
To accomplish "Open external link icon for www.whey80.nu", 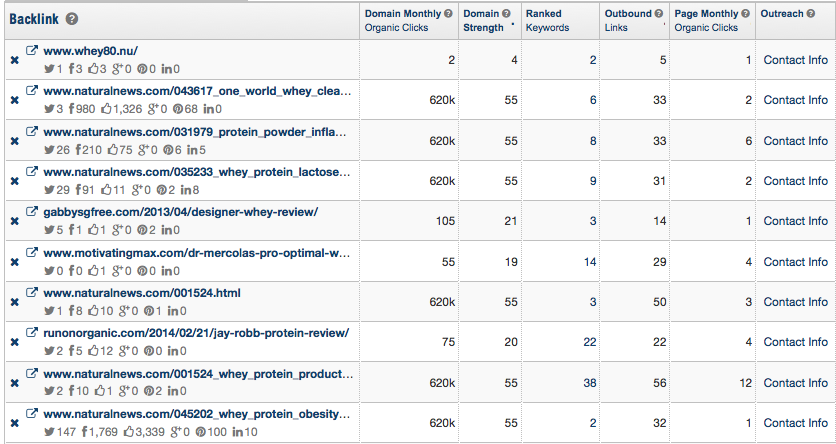I will [x=32, y=51].
